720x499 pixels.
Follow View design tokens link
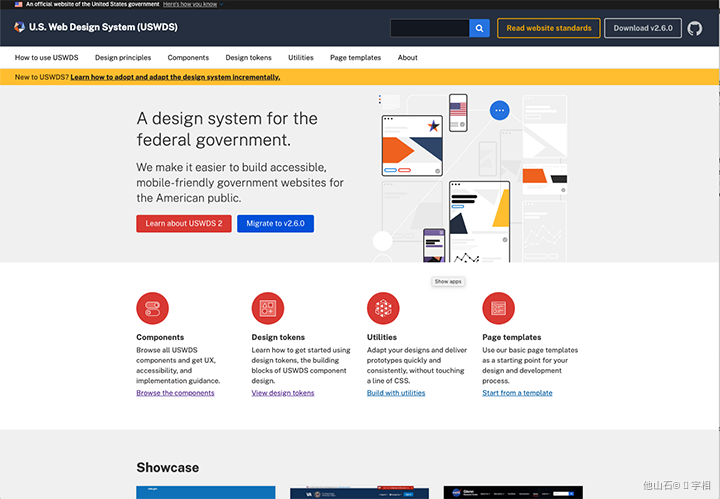click(283, 393)
